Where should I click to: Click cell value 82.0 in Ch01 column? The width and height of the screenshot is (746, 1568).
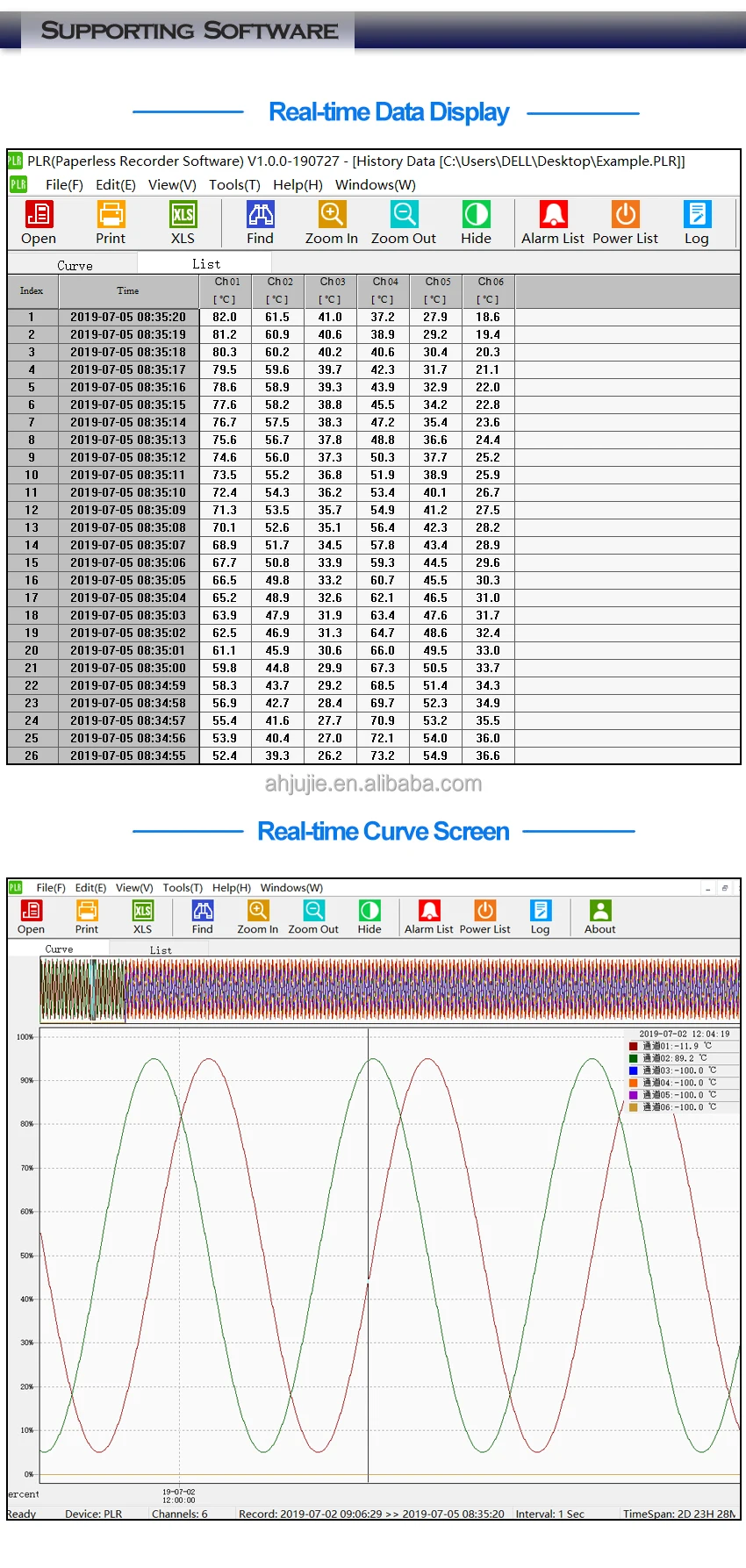click(x=225, y=317)
